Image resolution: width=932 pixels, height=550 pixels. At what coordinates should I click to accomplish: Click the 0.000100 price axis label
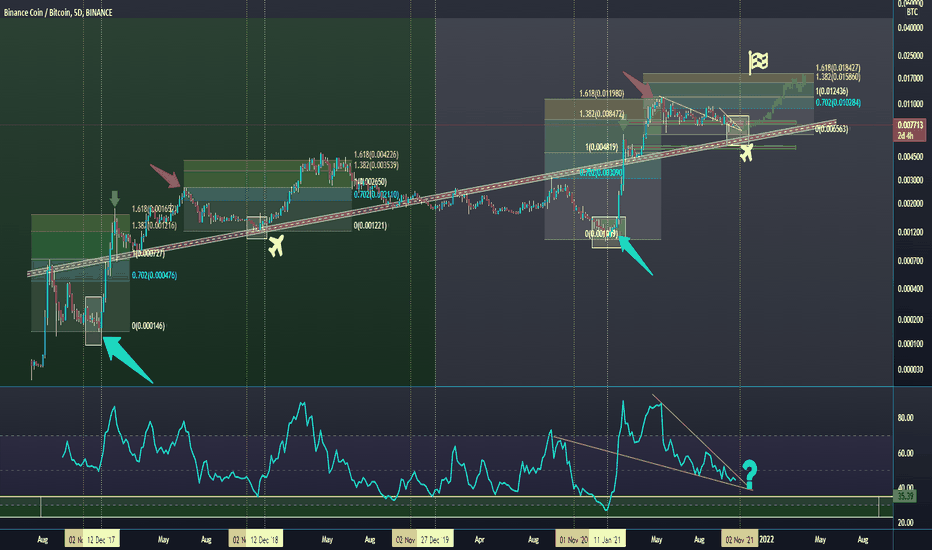tap(910, 344)
